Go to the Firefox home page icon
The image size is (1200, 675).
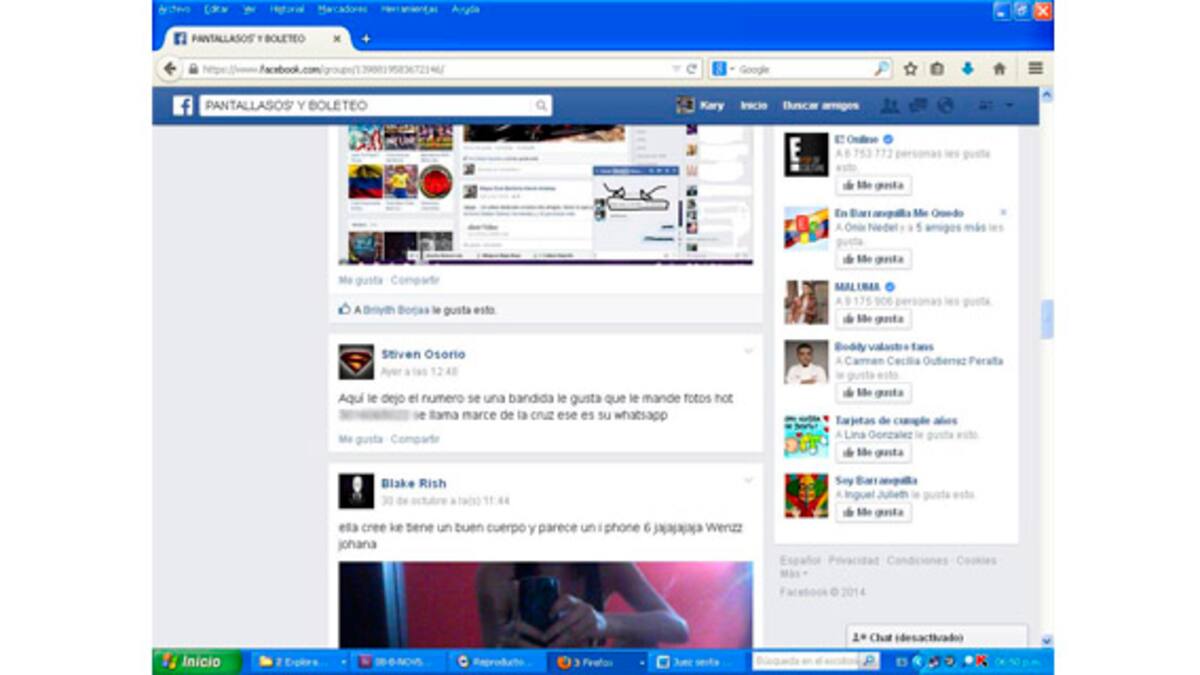click(998, 69)
